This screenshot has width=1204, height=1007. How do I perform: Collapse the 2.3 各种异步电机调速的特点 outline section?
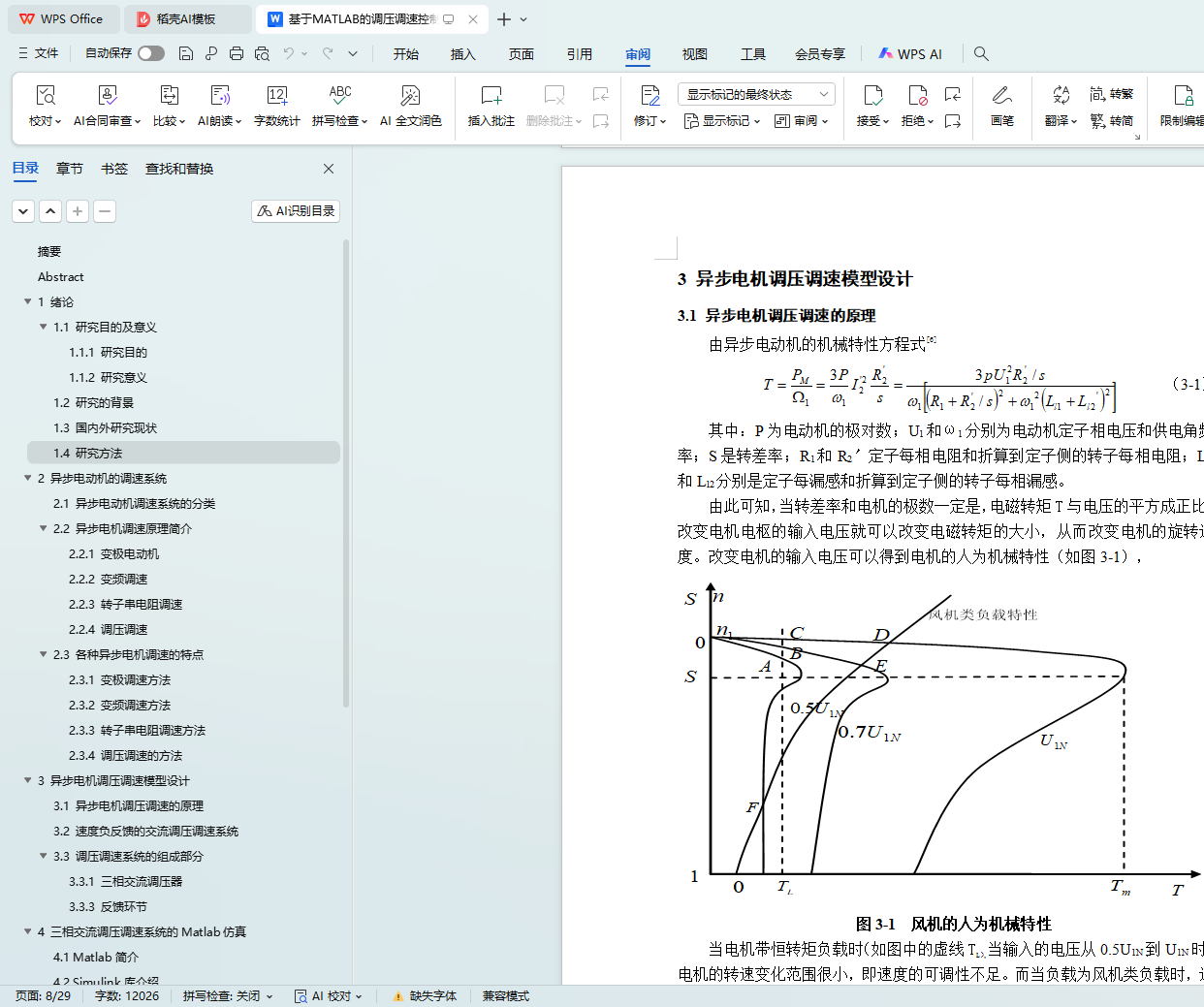point(44,655)
